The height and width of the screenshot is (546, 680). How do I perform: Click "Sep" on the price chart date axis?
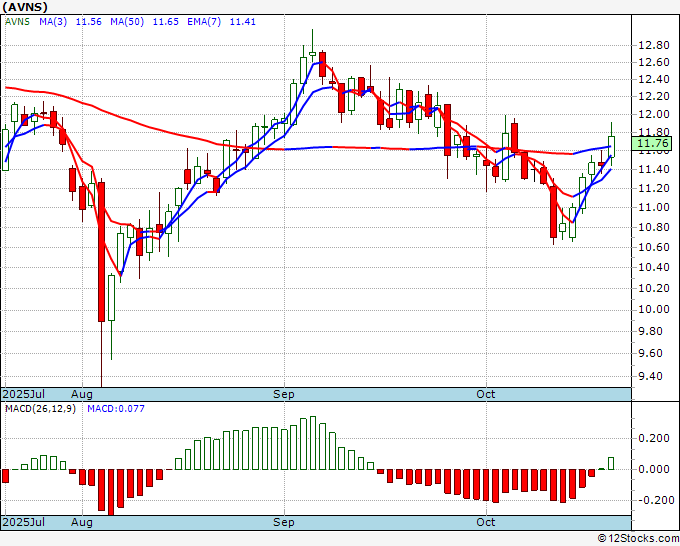click(x=284, y=394)
